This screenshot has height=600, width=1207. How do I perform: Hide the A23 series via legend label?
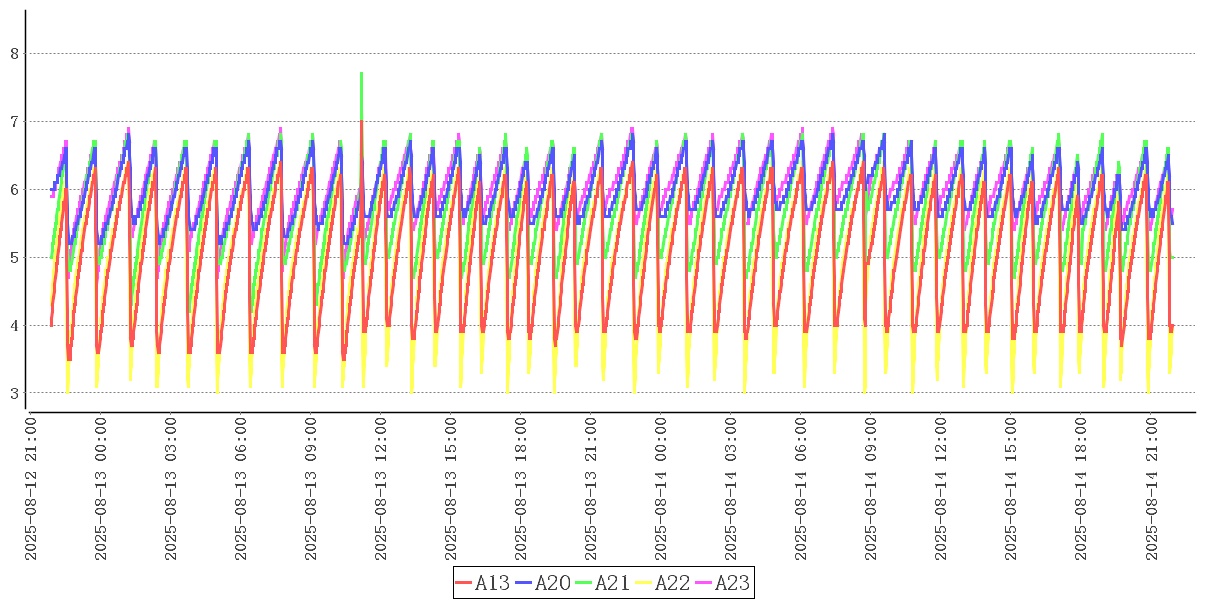click(732, 582)
